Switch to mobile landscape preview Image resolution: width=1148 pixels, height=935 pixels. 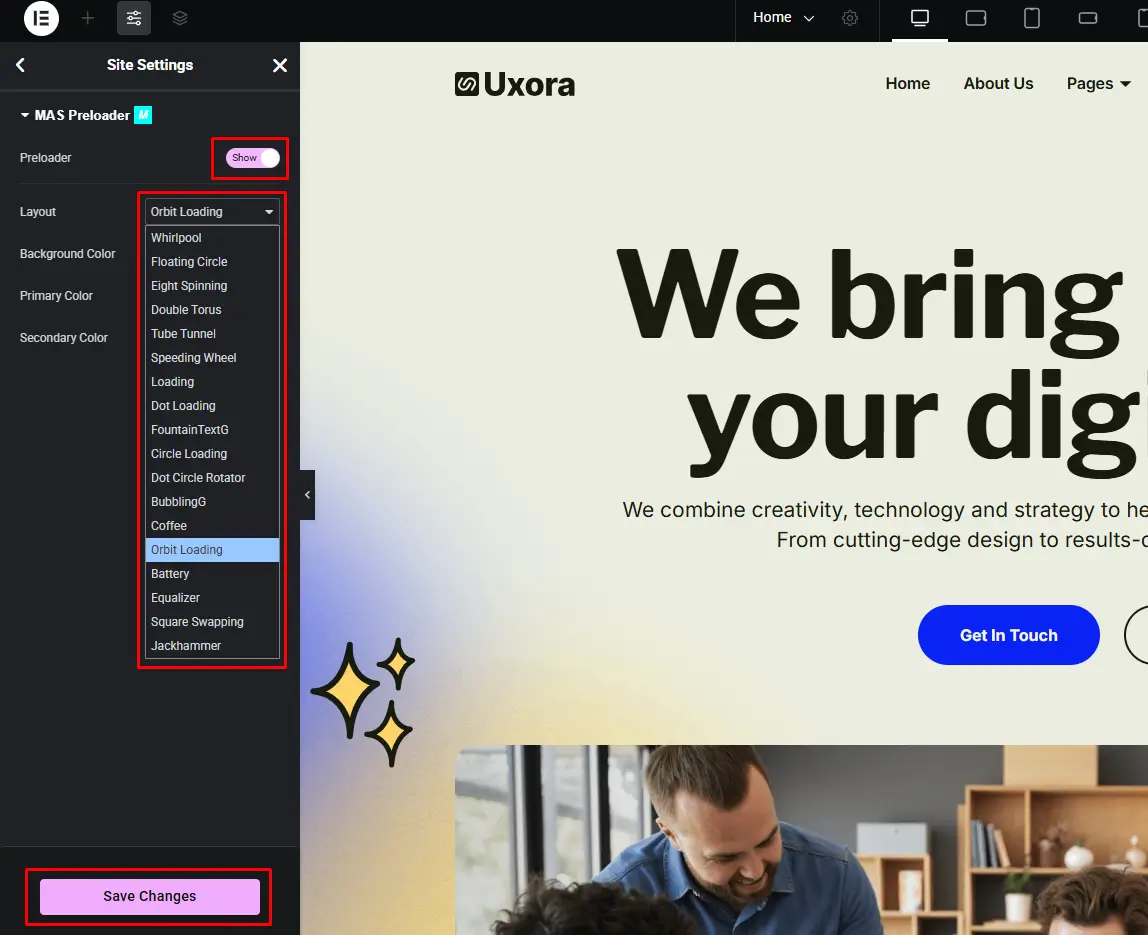coord(1088,18)
